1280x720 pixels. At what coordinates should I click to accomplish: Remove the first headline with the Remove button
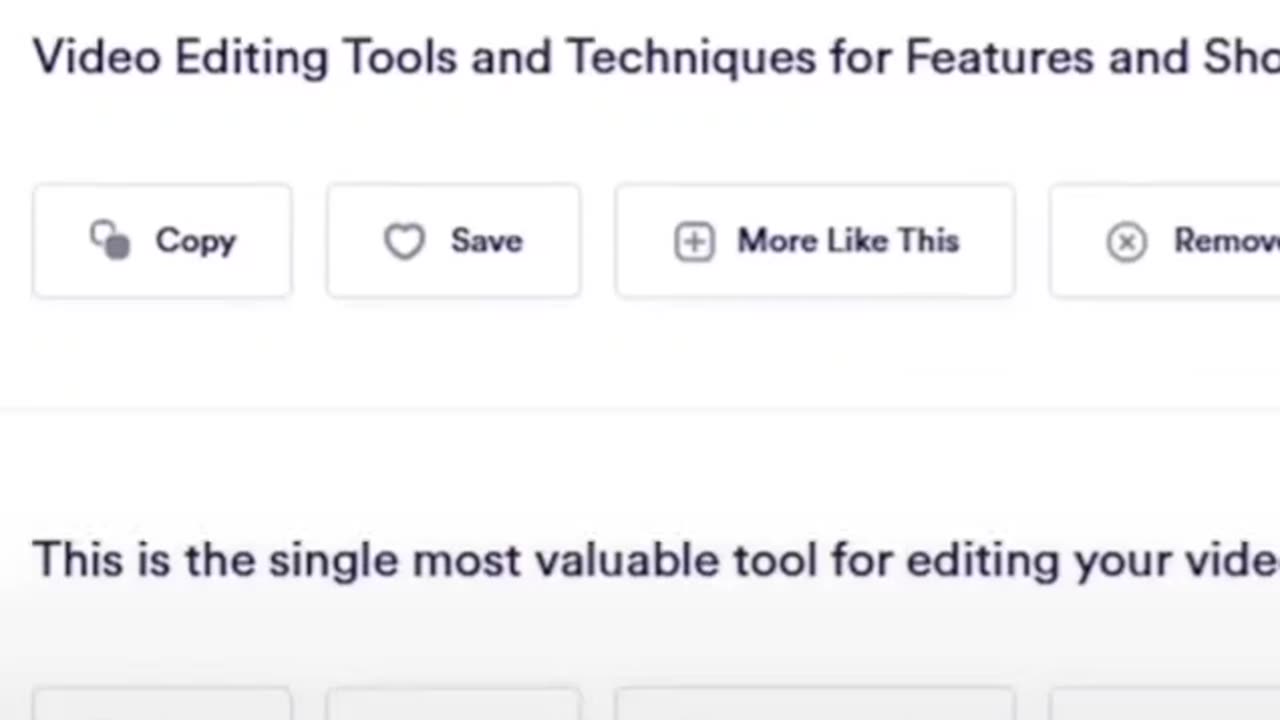tap(1165, 241)
